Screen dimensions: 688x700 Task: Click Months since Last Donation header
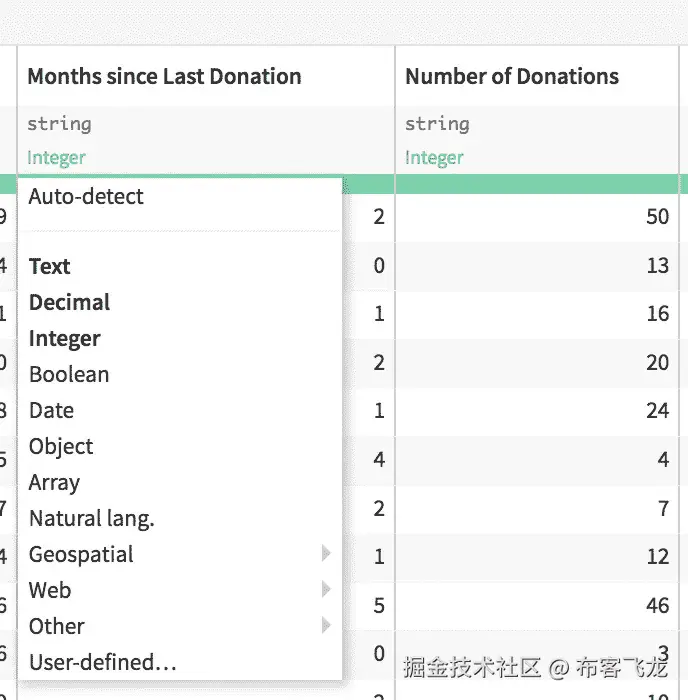point(164,77)
